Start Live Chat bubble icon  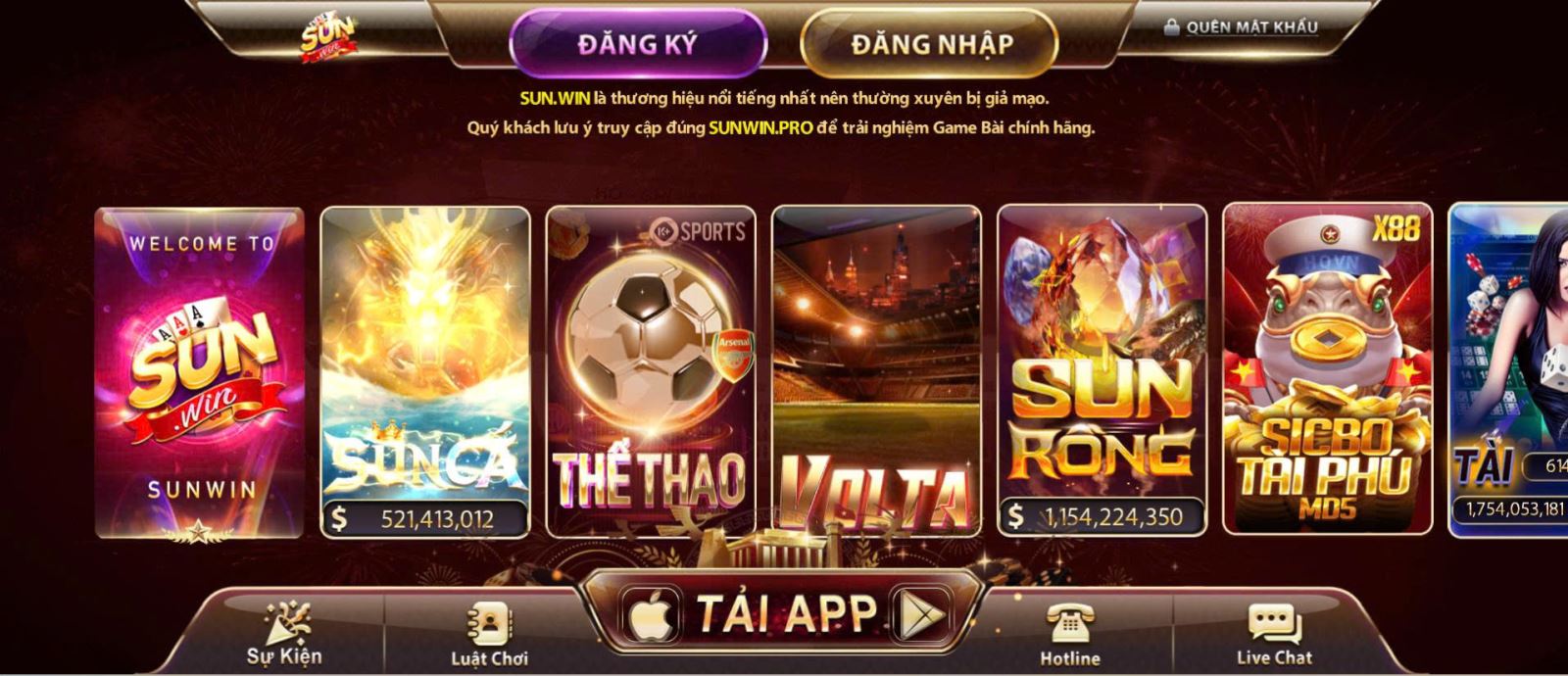(x=1274, y=623)
